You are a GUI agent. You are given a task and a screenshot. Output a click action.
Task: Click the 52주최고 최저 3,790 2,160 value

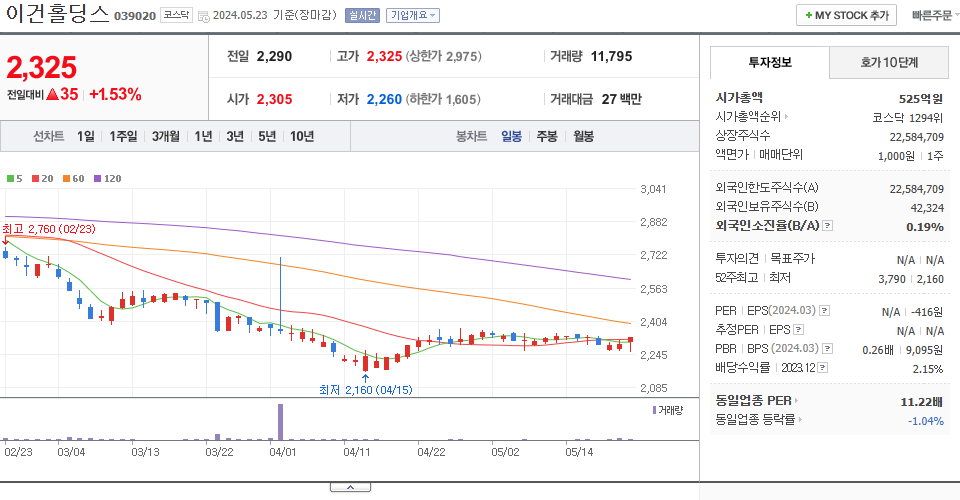pyautogui.click(x=911, y=279)
